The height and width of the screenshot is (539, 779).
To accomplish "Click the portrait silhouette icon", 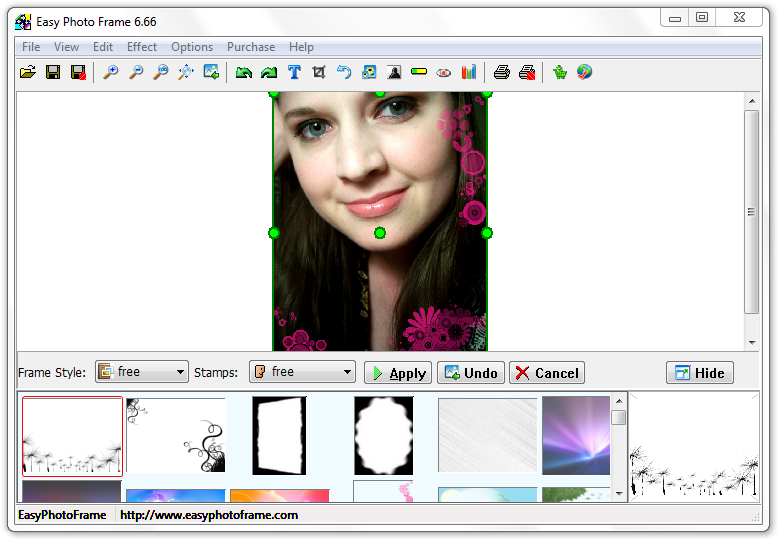I will click(x=394, y=73).
